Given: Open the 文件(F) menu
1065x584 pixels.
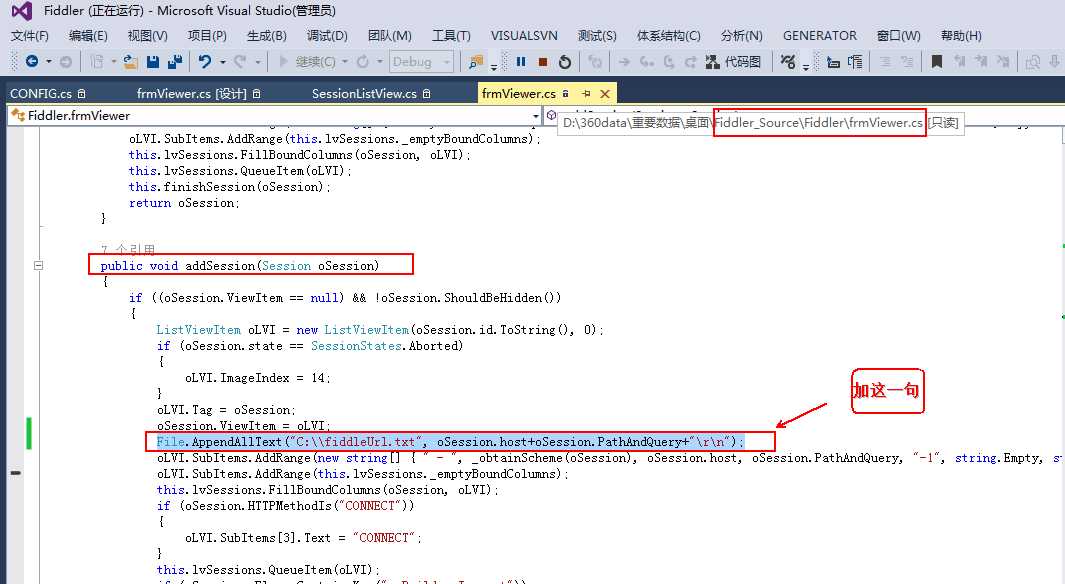Looking at the screenshot, I should (30, 36).
